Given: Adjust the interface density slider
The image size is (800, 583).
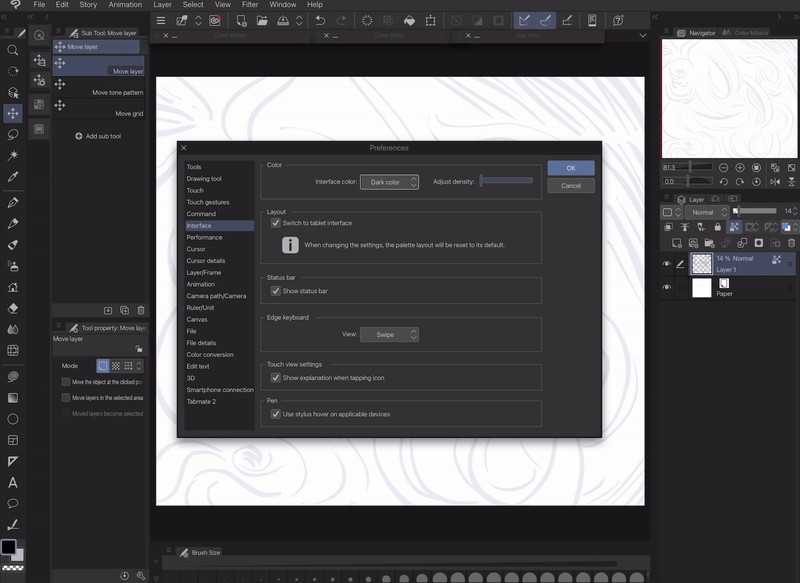Looking at the screenshot, I should pos(506,181).
